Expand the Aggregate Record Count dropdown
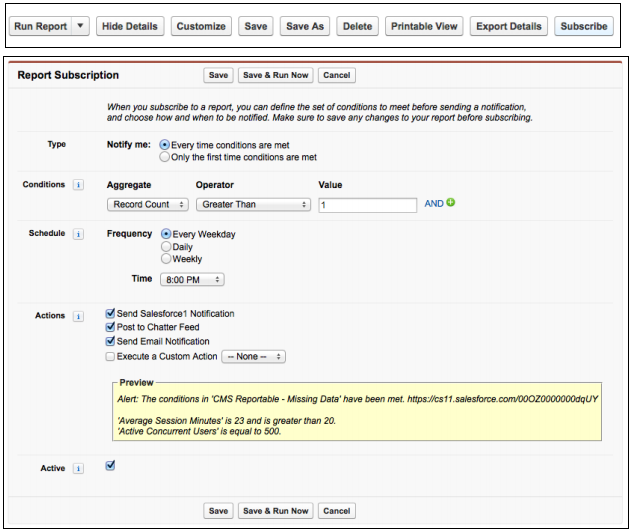632x532 pixels. (148, 204)
